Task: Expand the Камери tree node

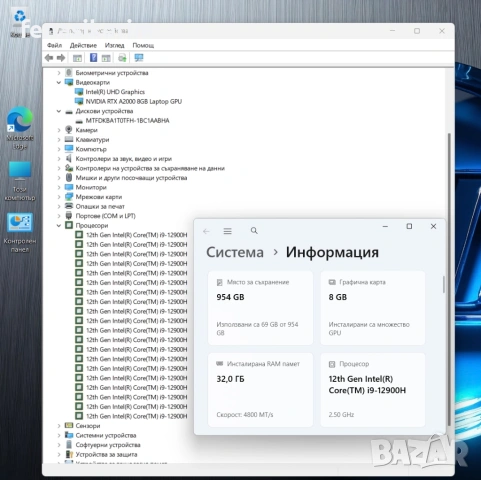Action: pos(59,130)
